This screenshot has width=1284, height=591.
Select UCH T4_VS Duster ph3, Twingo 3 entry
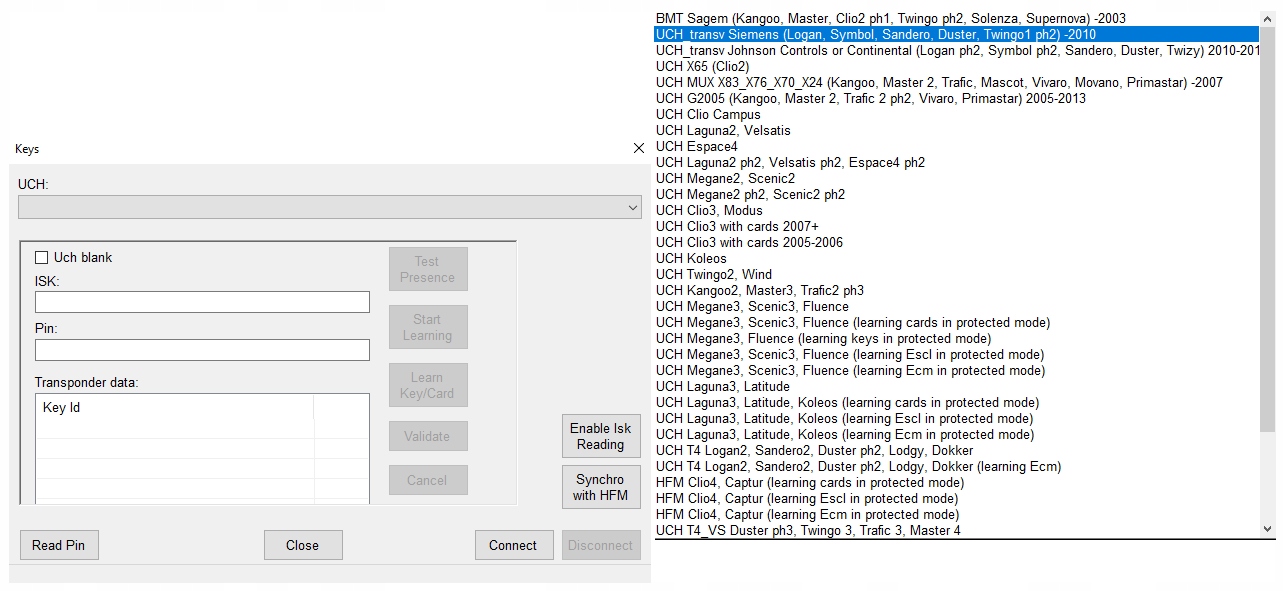[957, 530]
